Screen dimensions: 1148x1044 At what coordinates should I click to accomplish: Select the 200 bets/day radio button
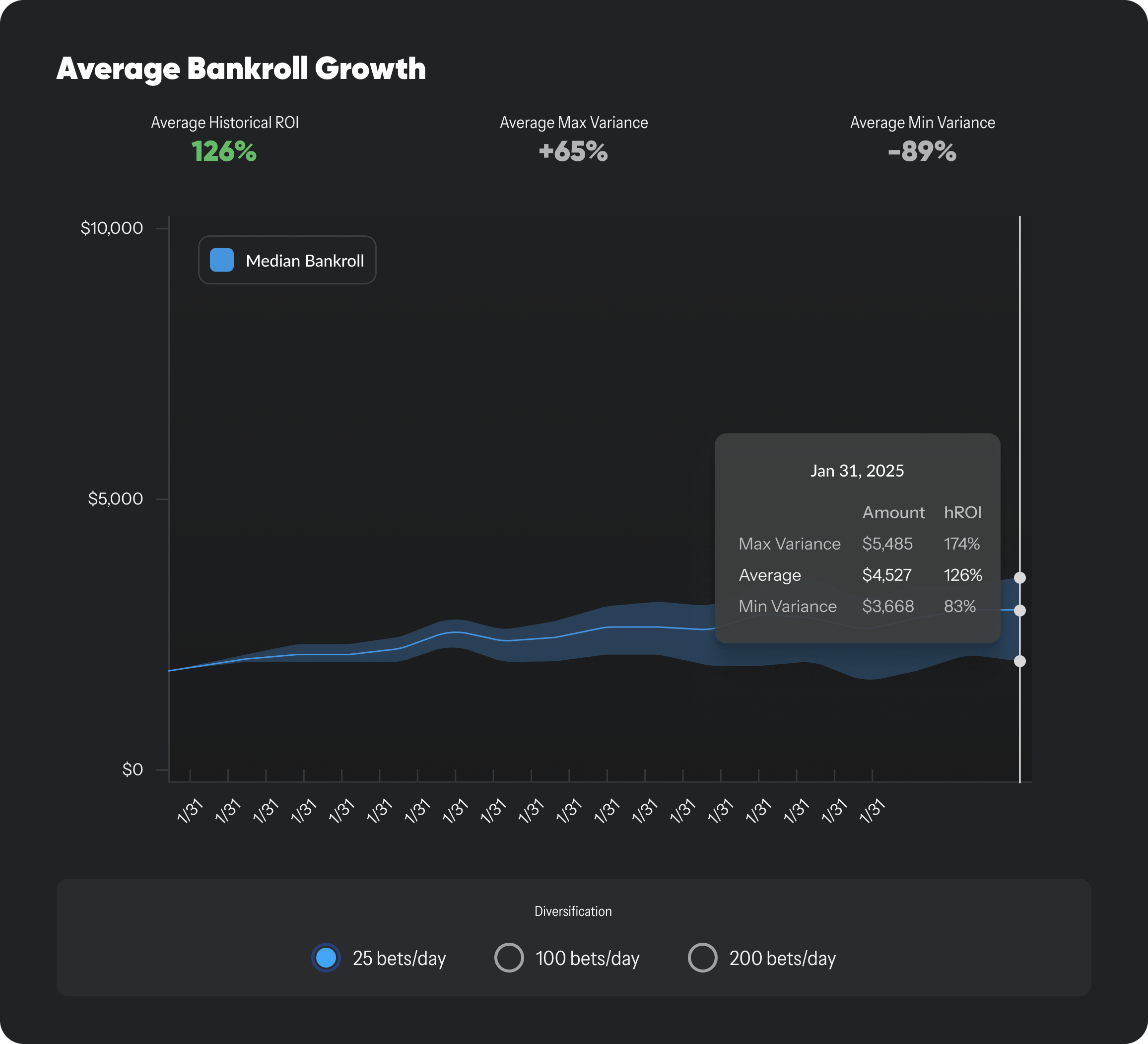click(704, 958)
